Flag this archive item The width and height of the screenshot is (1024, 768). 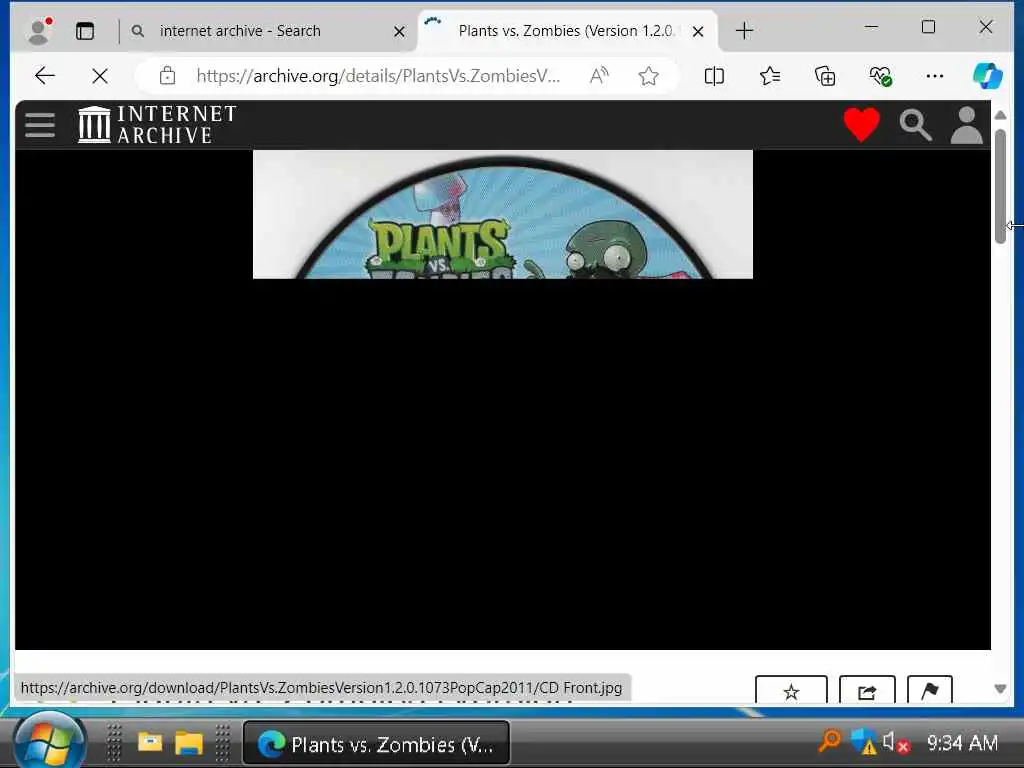pyautogui.click(x=929, y=691)
